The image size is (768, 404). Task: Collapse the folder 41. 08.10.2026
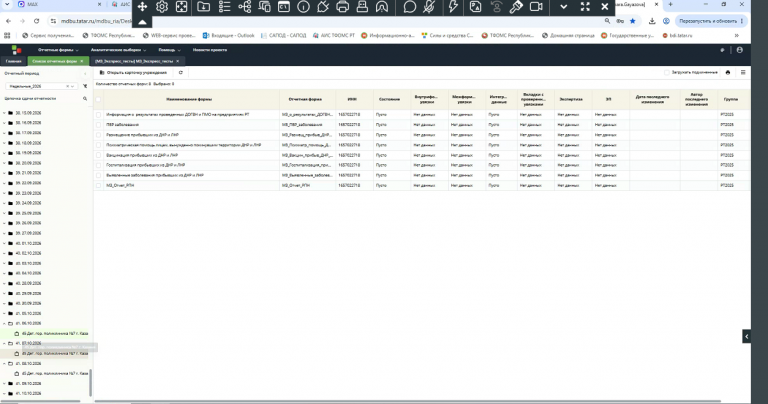click(4, 364)
